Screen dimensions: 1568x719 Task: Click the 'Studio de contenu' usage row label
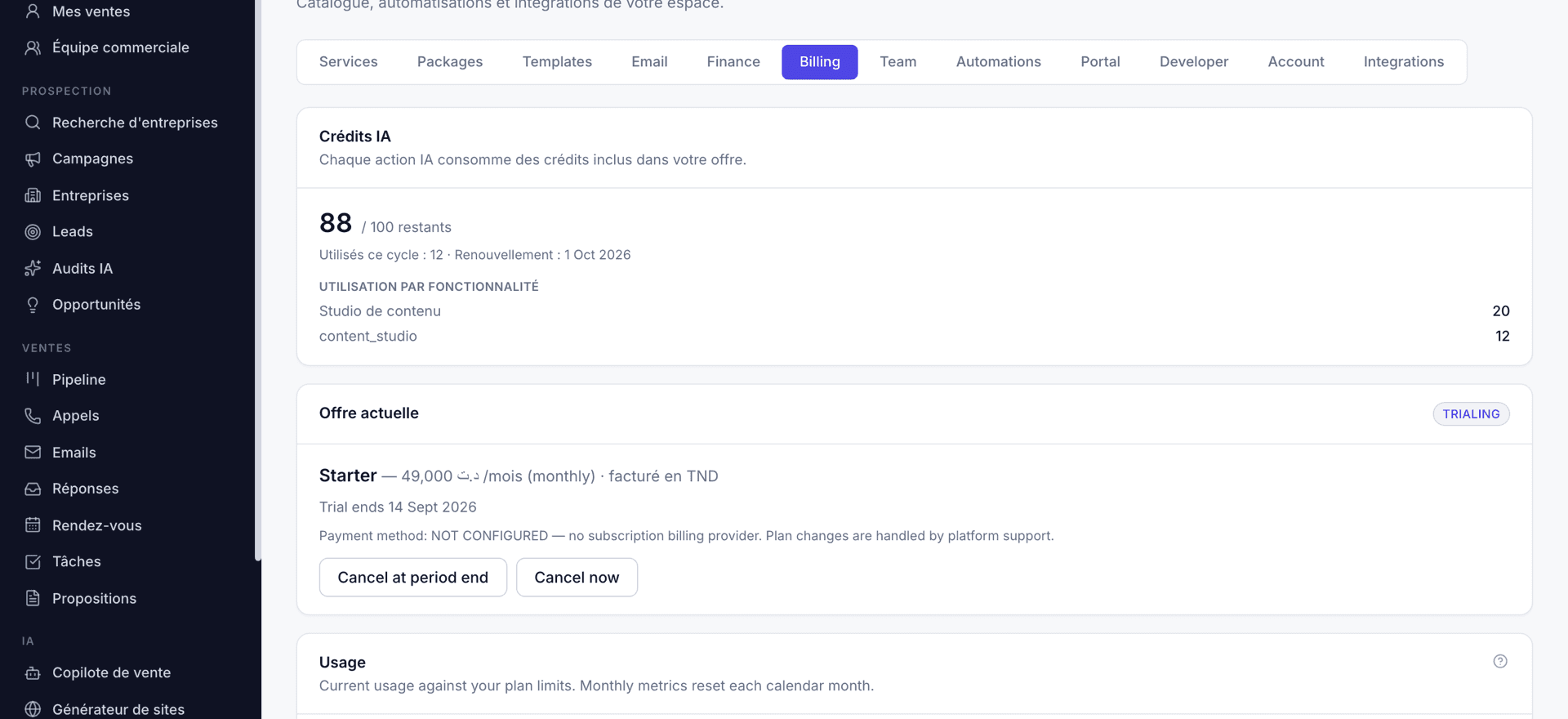(380, 311)
